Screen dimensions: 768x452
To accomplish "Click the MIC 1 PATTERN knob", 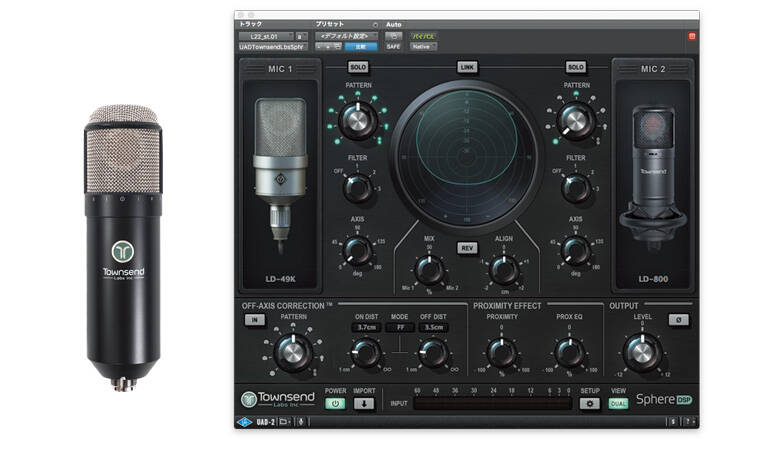I will [358, 120].
